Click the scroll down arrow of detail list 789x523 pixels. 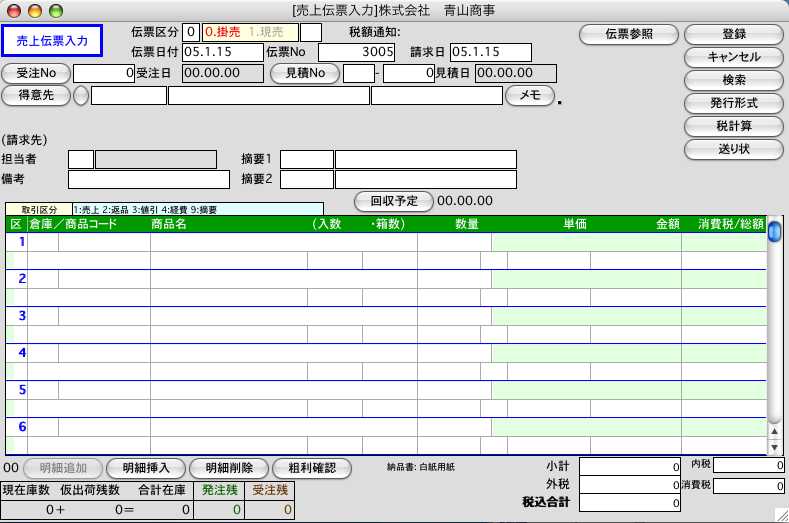(774, 448)
